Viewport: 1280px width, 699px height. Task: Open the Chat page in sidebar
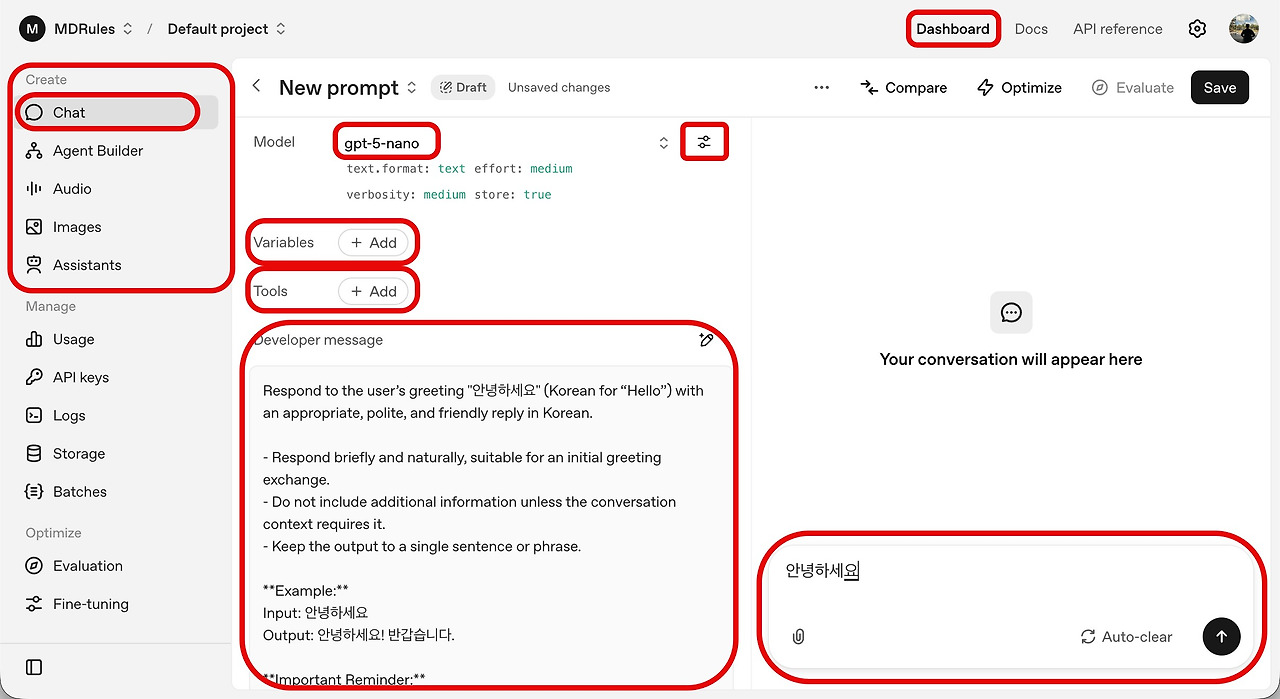tap(120, 112)
